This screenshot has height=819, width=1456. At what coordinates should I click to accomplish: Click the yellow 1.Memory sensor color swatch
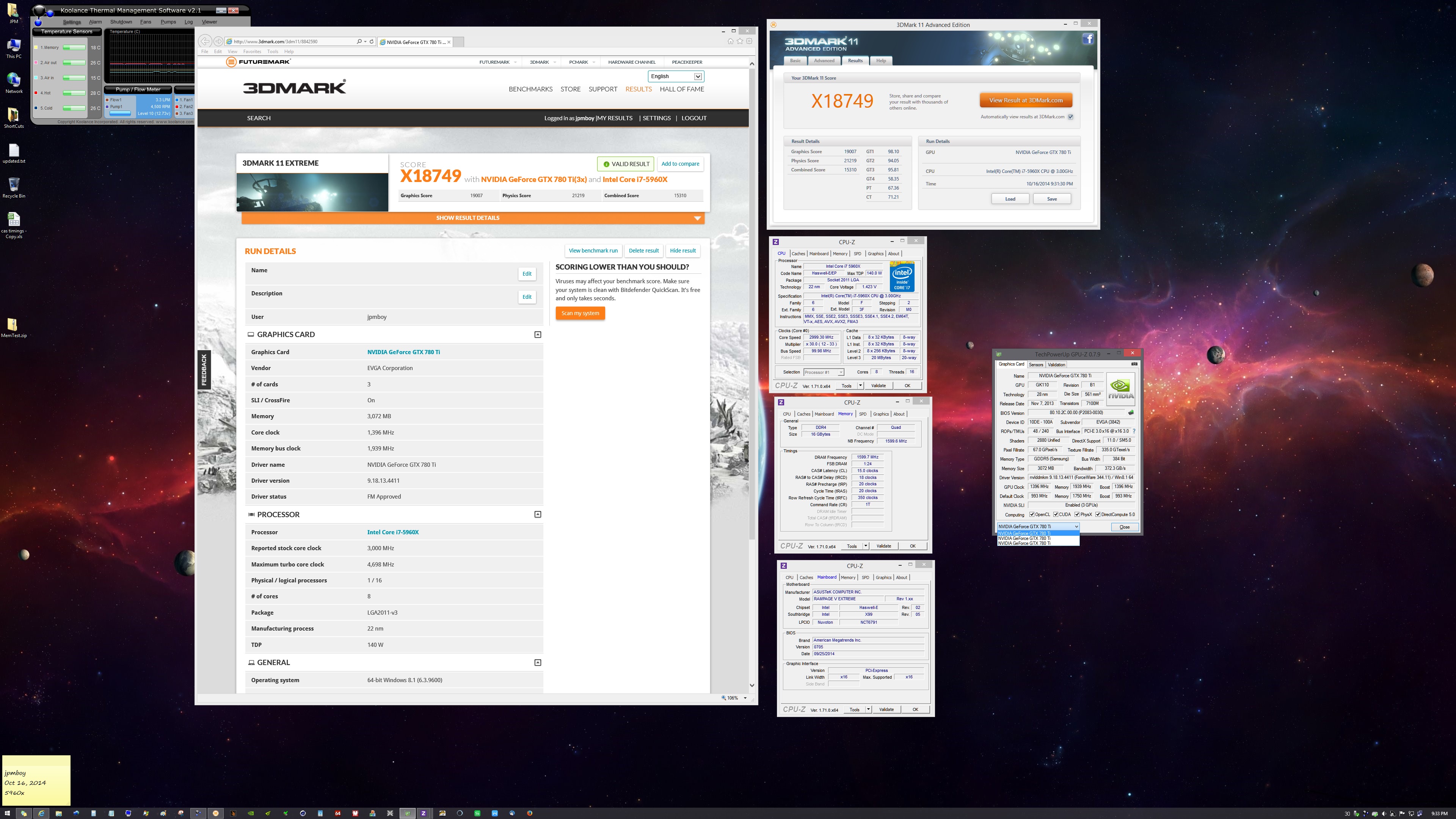36,47
